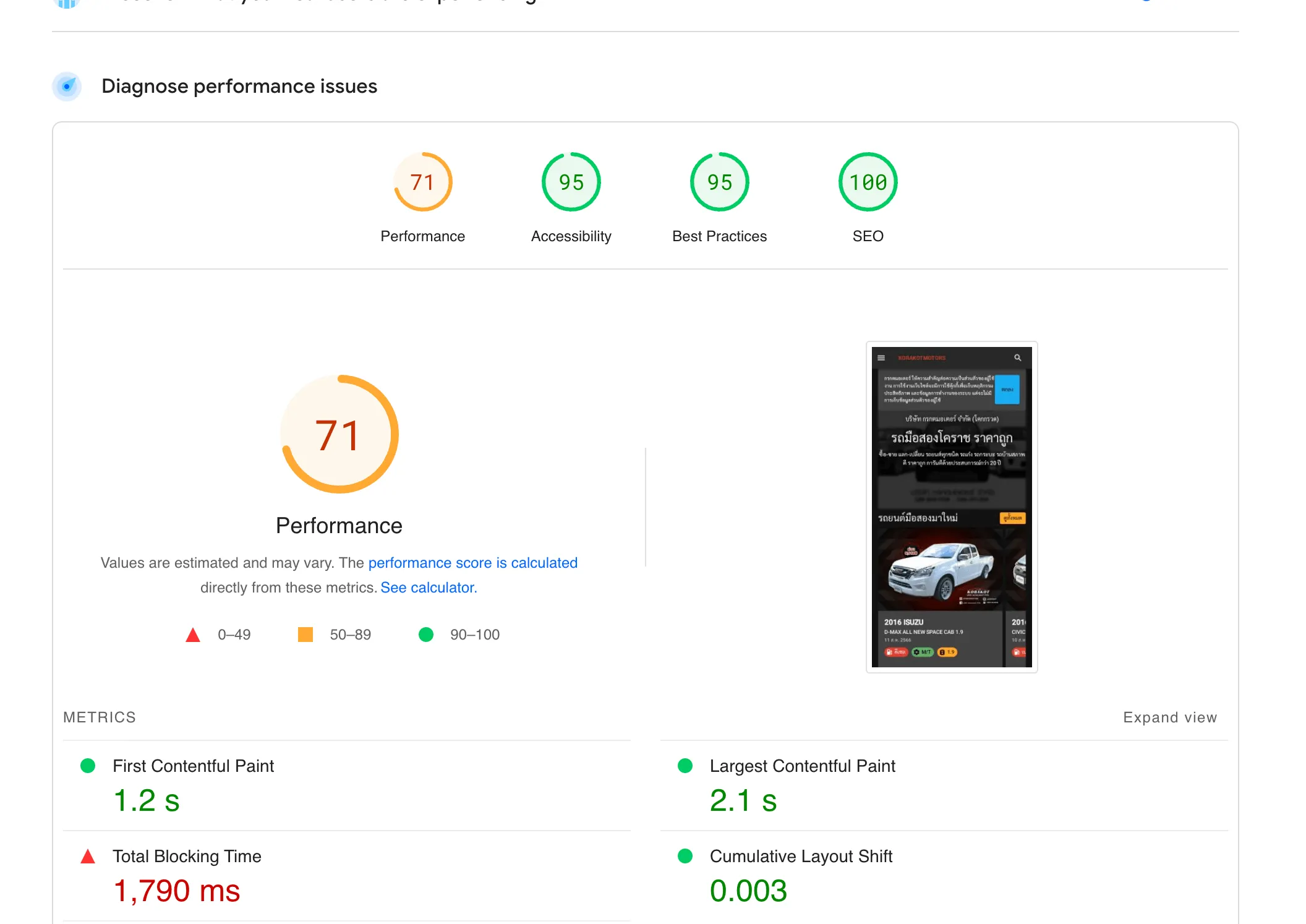The height and width of the screenshot is (924, 1306).
Task: Click the green dot beside Cumulative Layout Shift
Action: (x=685, y=857)
